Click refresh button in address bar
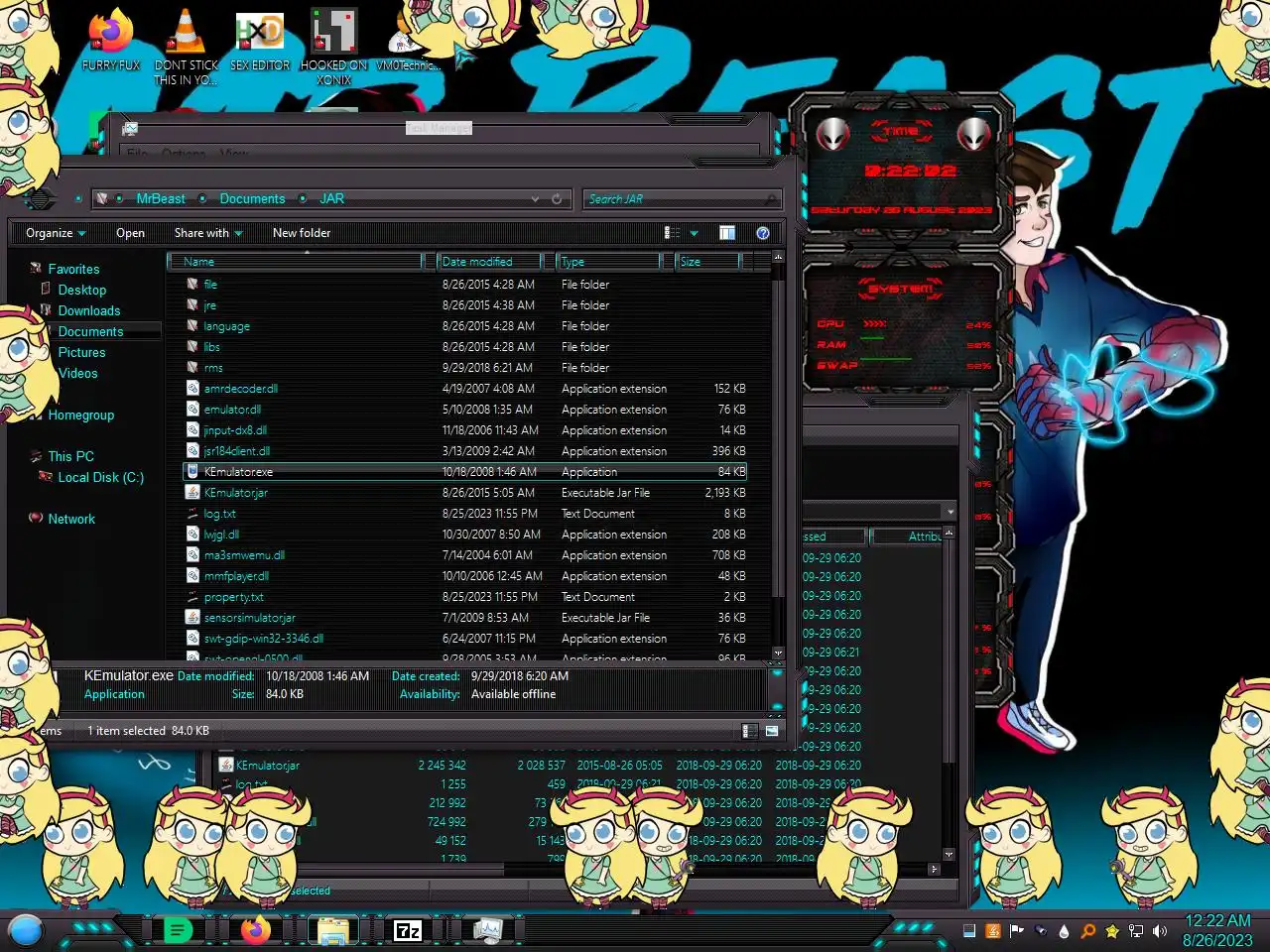The height and width of the screenshot is (952, 1270). tap(557, 199)
